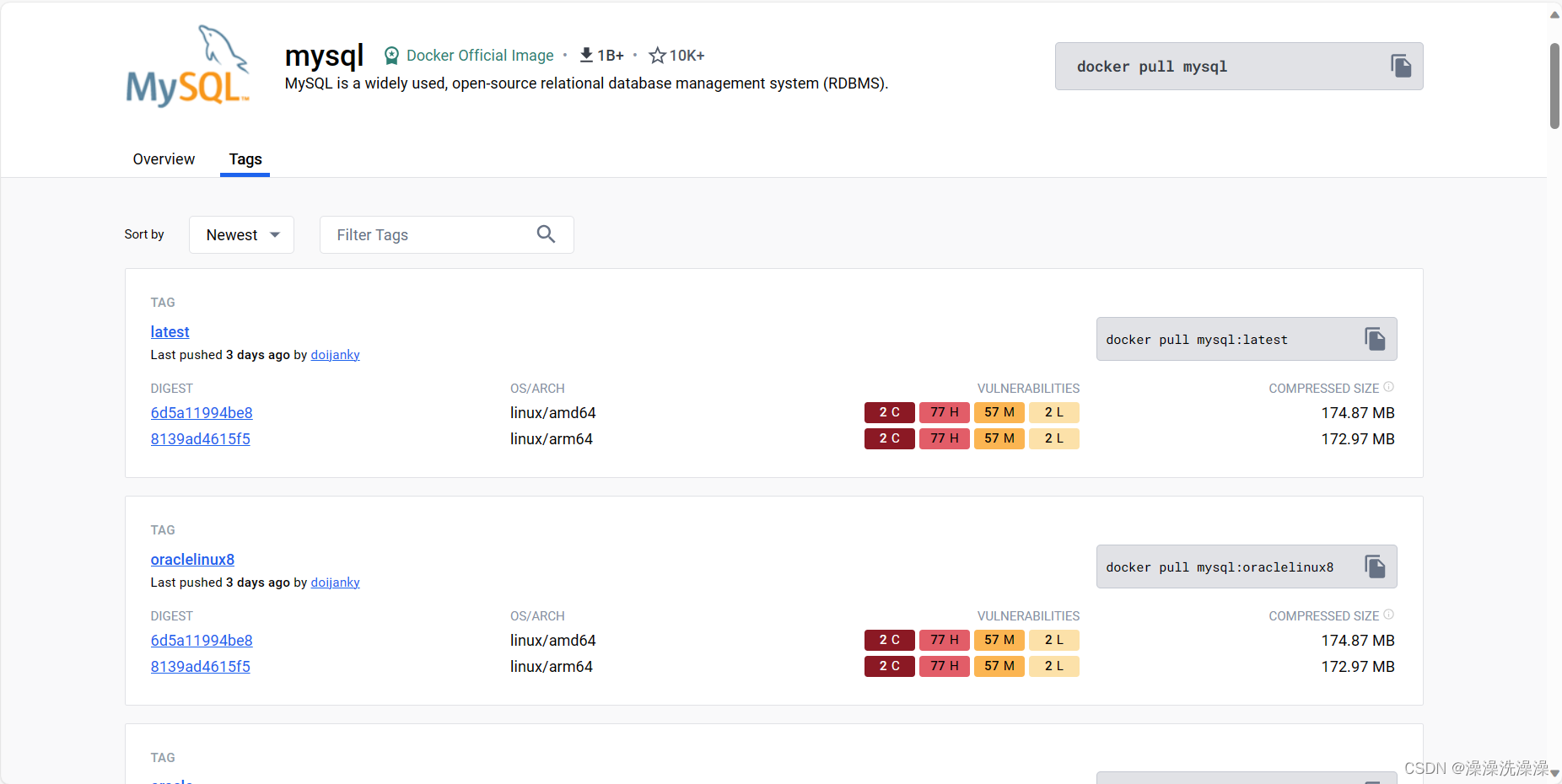Click linux/amd64 under the latest tag
Image resolution: width=1562 pixels, height=784 pixels.
click(552, 412)
